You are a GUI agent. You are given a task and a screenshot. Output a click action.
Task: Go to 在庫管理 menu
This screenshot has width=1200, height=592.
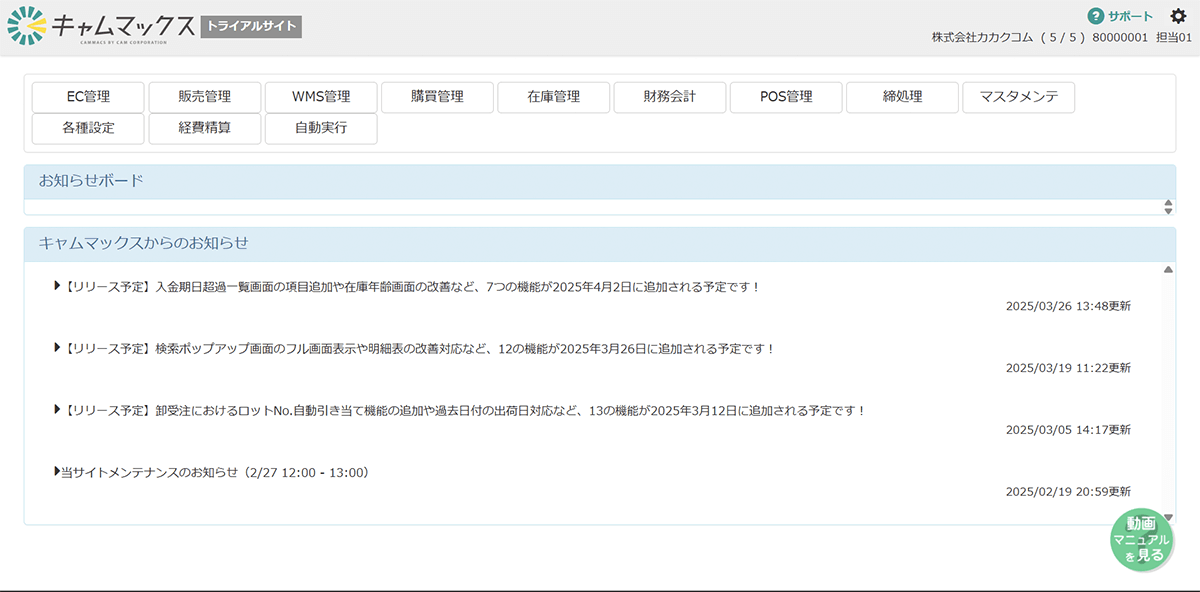554,97
